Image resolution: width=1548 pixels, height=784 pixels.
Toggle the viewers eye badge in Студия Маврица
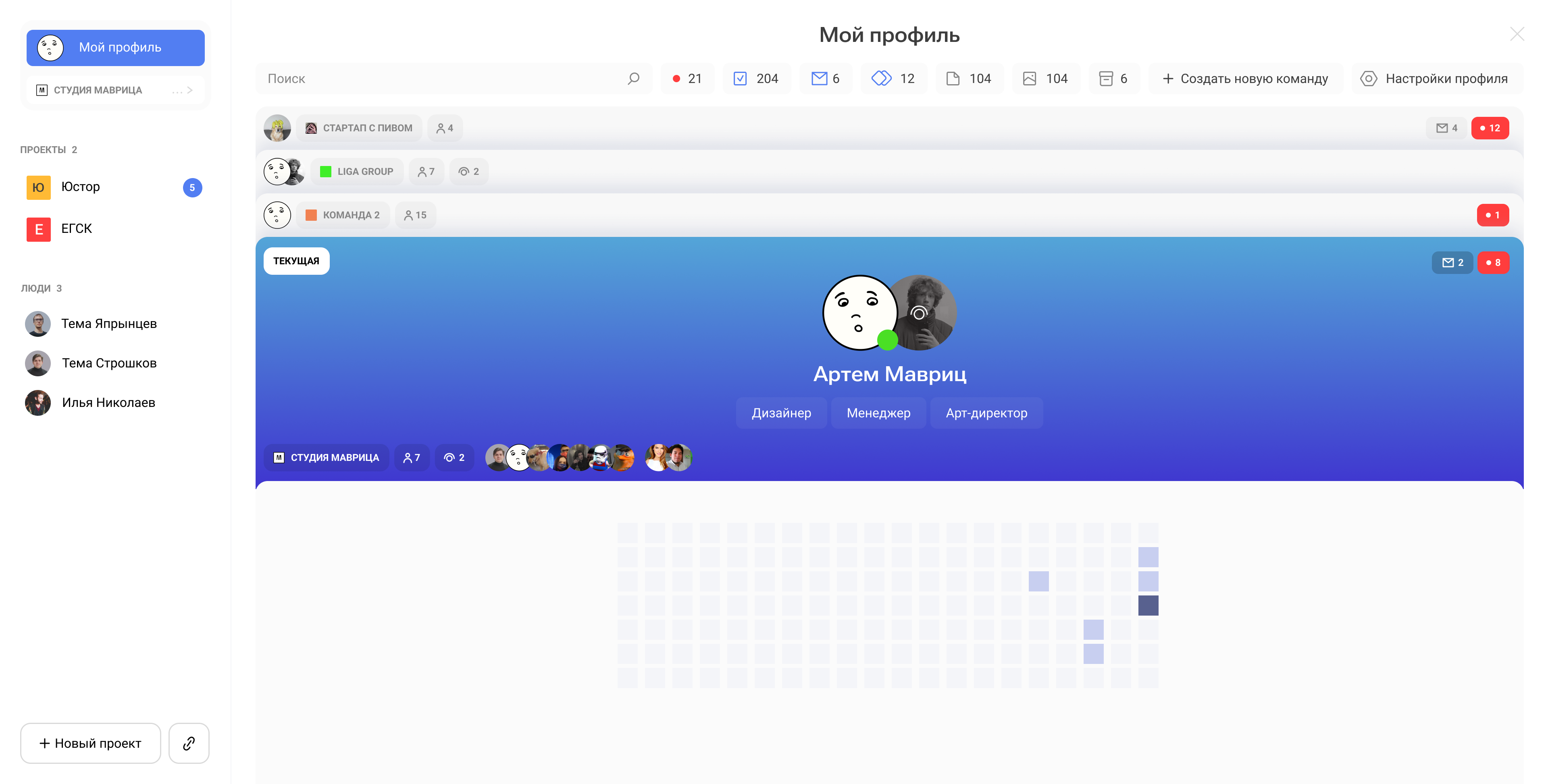[x=454, y=458]
